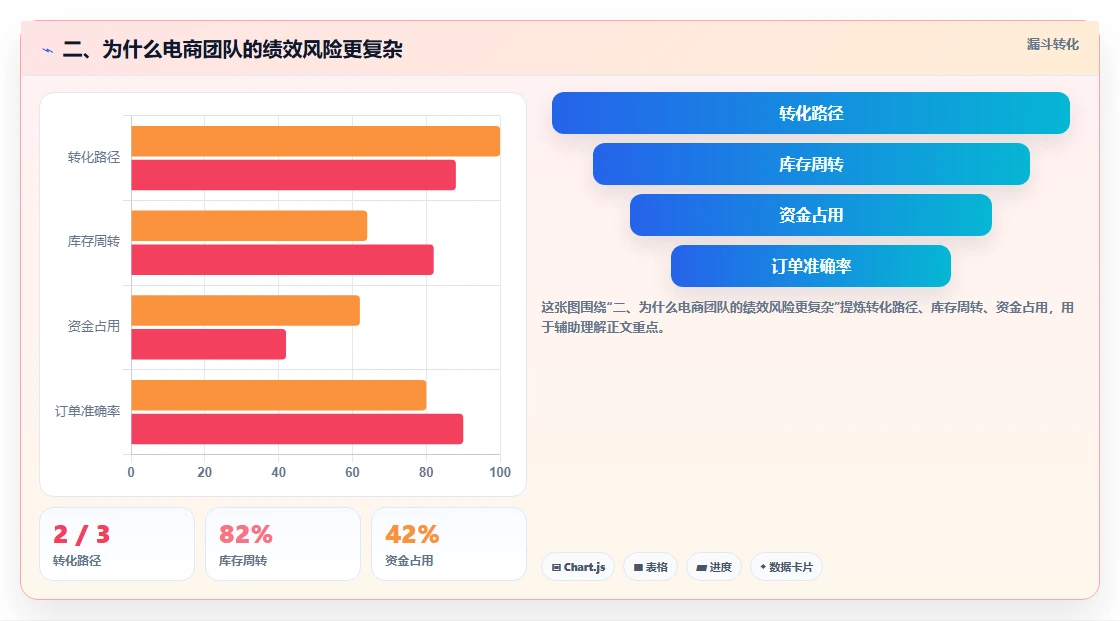Screen dimensions: 1120x621
Task: Click the x-axis tick label 100
Action: (500, 472)
